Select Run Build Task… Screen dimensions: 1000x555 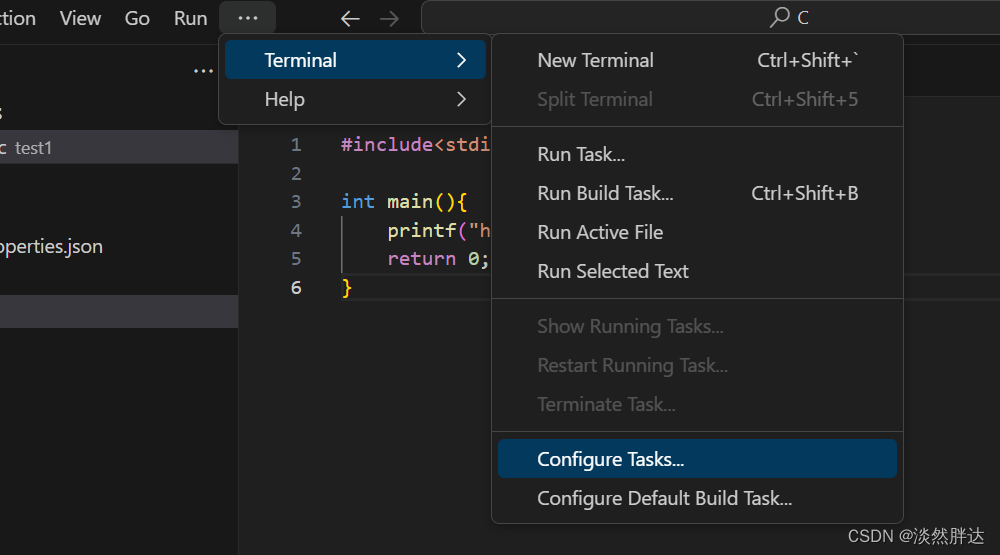click(x=605, y=193)
